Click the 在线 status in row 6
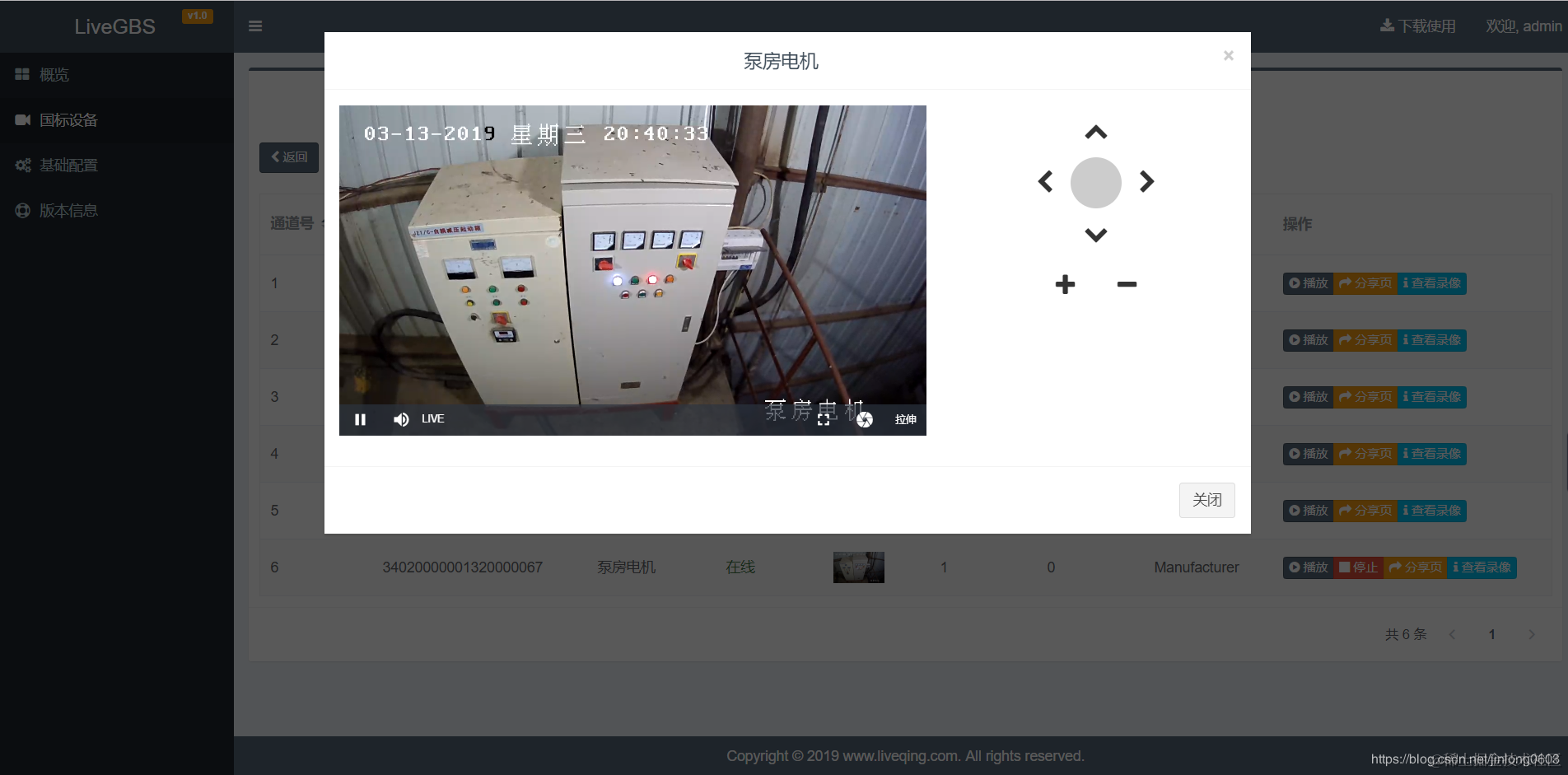Viewport: 1568px width, 775px height. [x=740, y=567]
